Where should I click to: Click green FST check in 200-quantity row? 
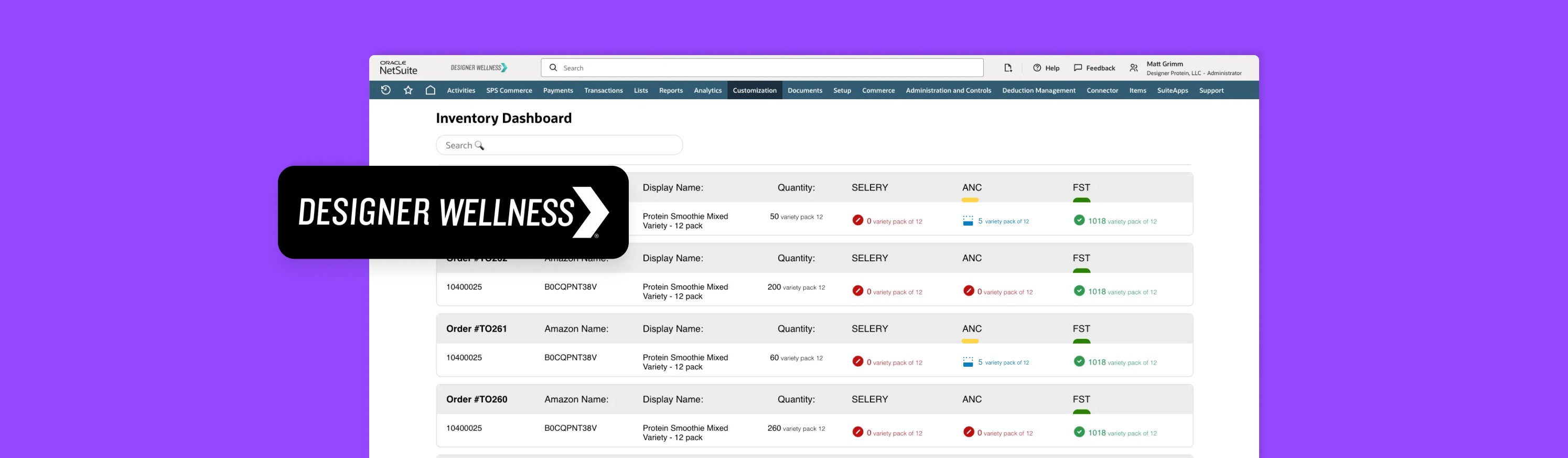click(1079, 291)
